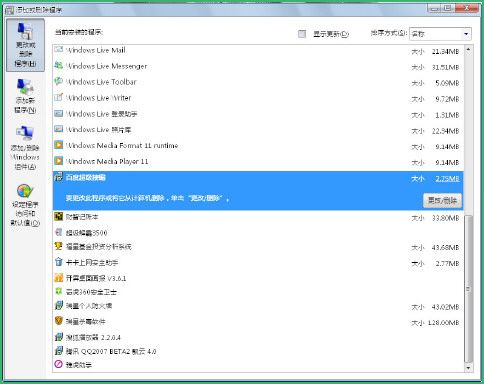Click the installer icon beside the 2.2.0.4 entry

coord(59,337)
